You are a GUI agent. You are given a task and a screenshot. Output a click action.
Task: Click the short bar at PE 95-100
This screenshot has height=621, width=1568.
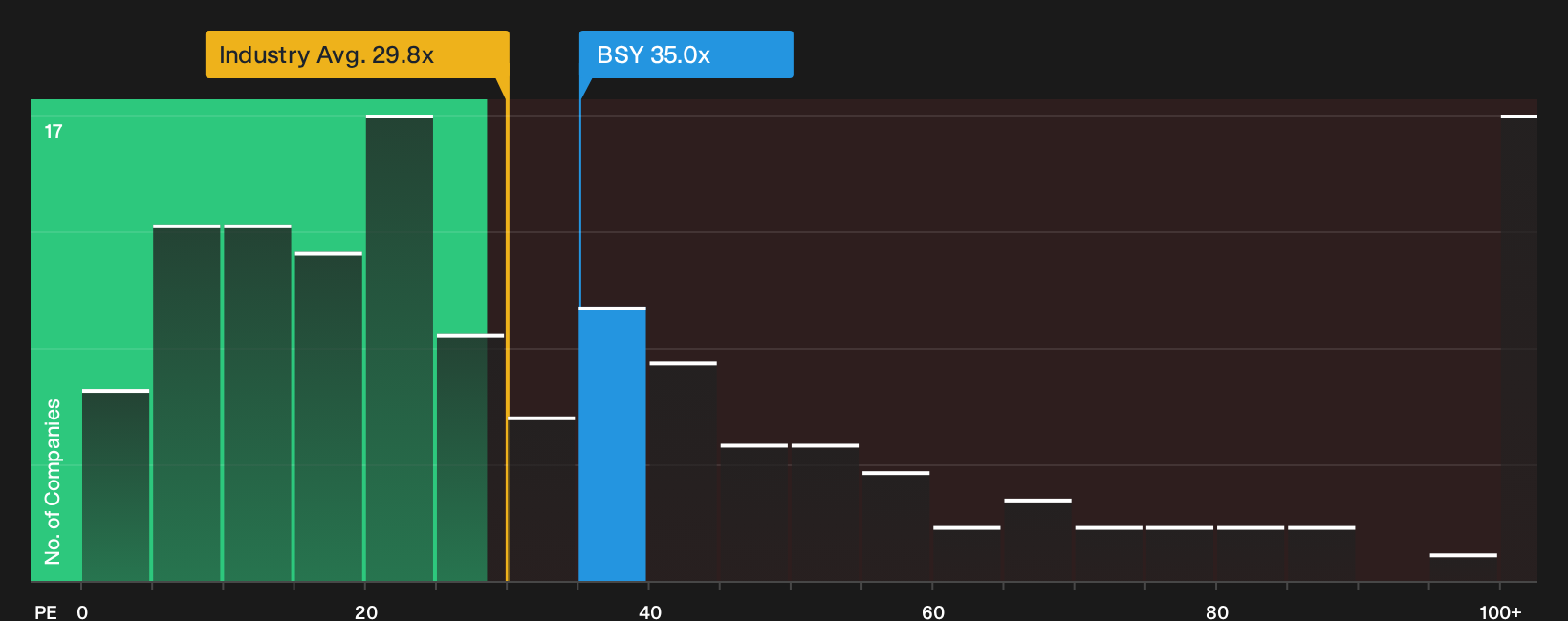pos(1463,567)
